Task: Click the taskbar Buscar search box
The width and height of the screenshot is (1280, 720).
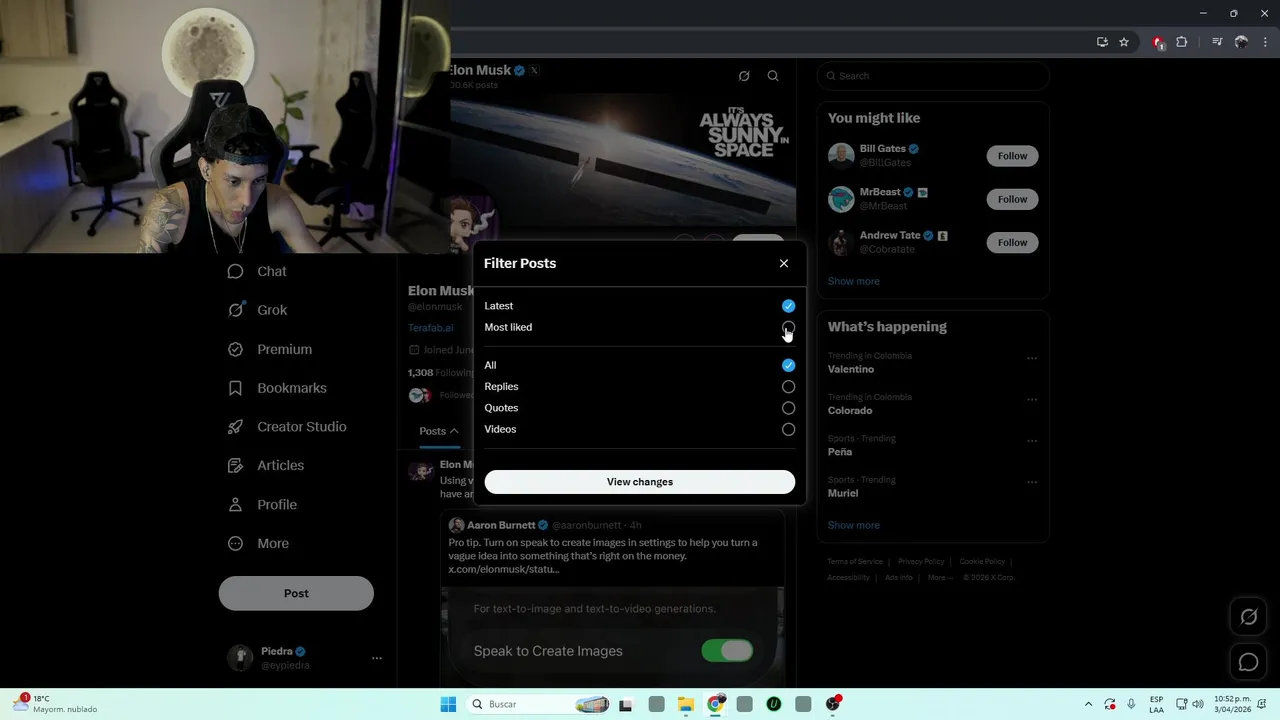Action: tap(540, 704)
